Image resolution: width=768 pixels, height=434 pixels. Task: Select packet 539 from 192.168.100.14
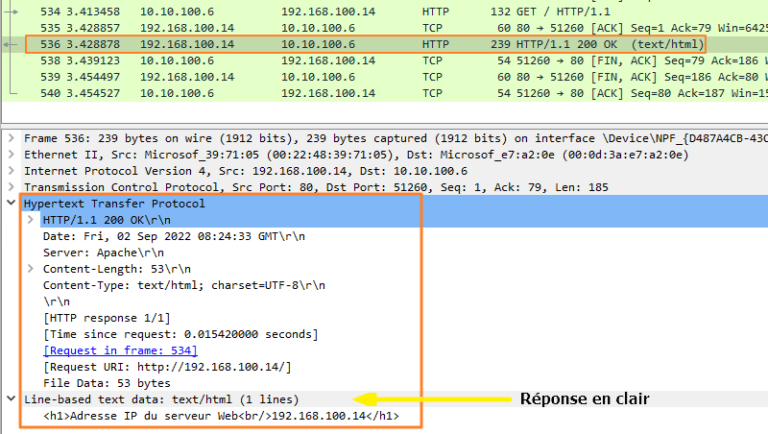[384, 77]
